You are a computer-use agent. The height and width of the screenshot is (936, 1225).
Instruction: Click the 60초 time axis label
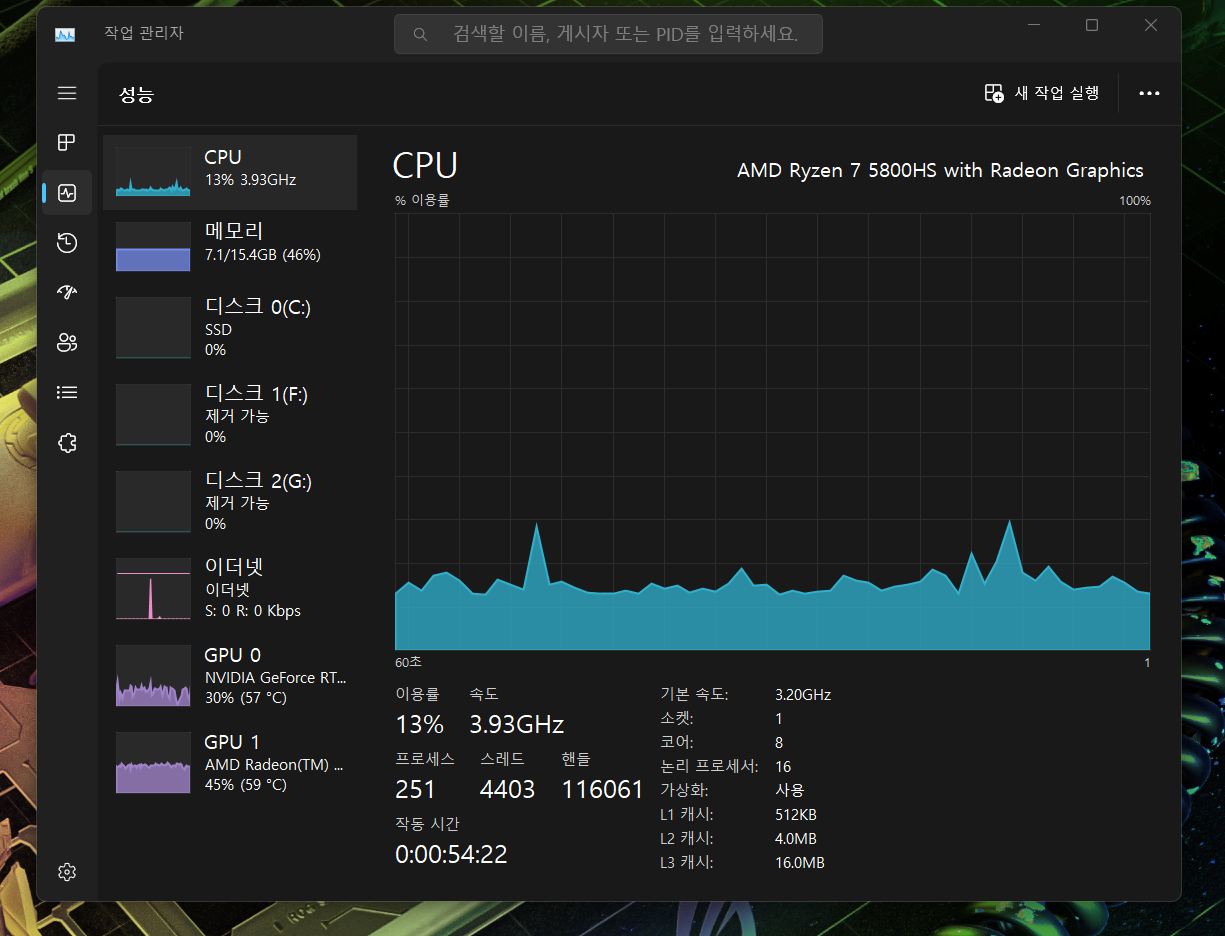pyautogui.click(x=408, y=662)
